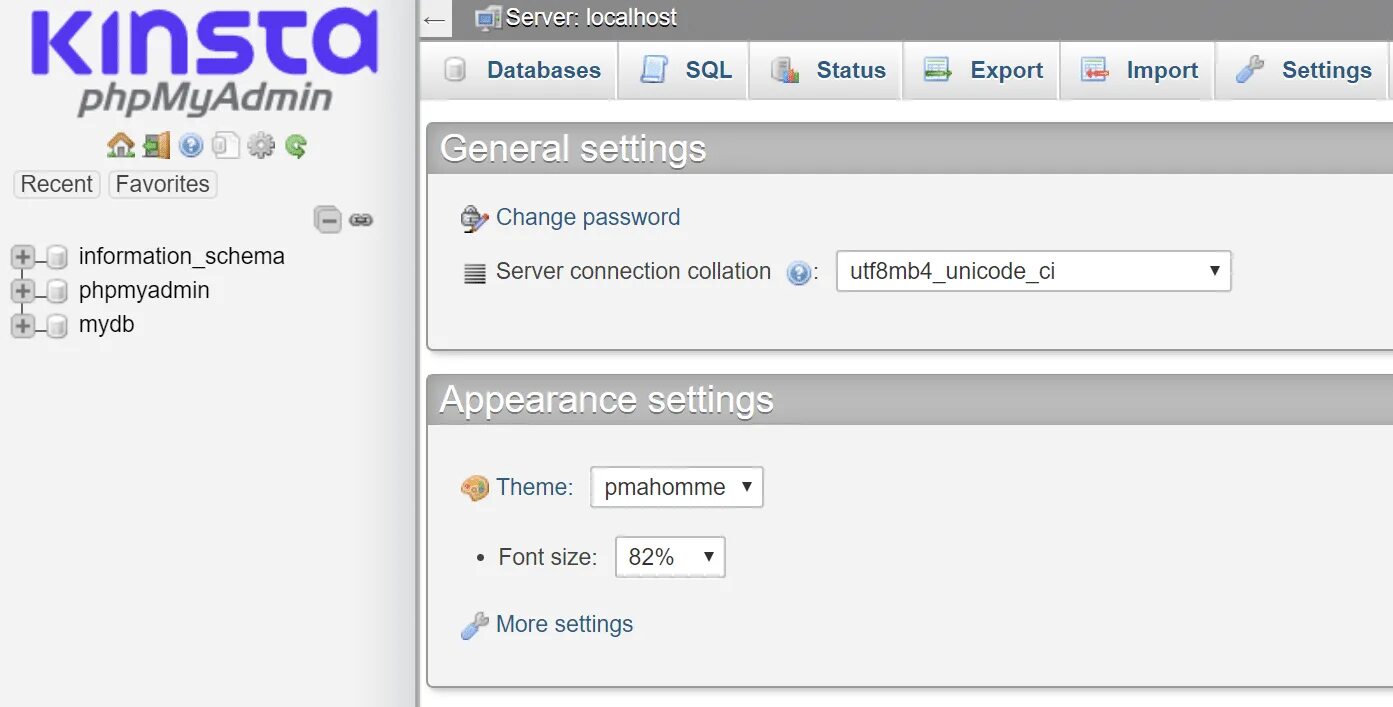The image size is (1393, 707).
Task: Open the Server connection collation dropdown
Action: [x=1033, y=271]
